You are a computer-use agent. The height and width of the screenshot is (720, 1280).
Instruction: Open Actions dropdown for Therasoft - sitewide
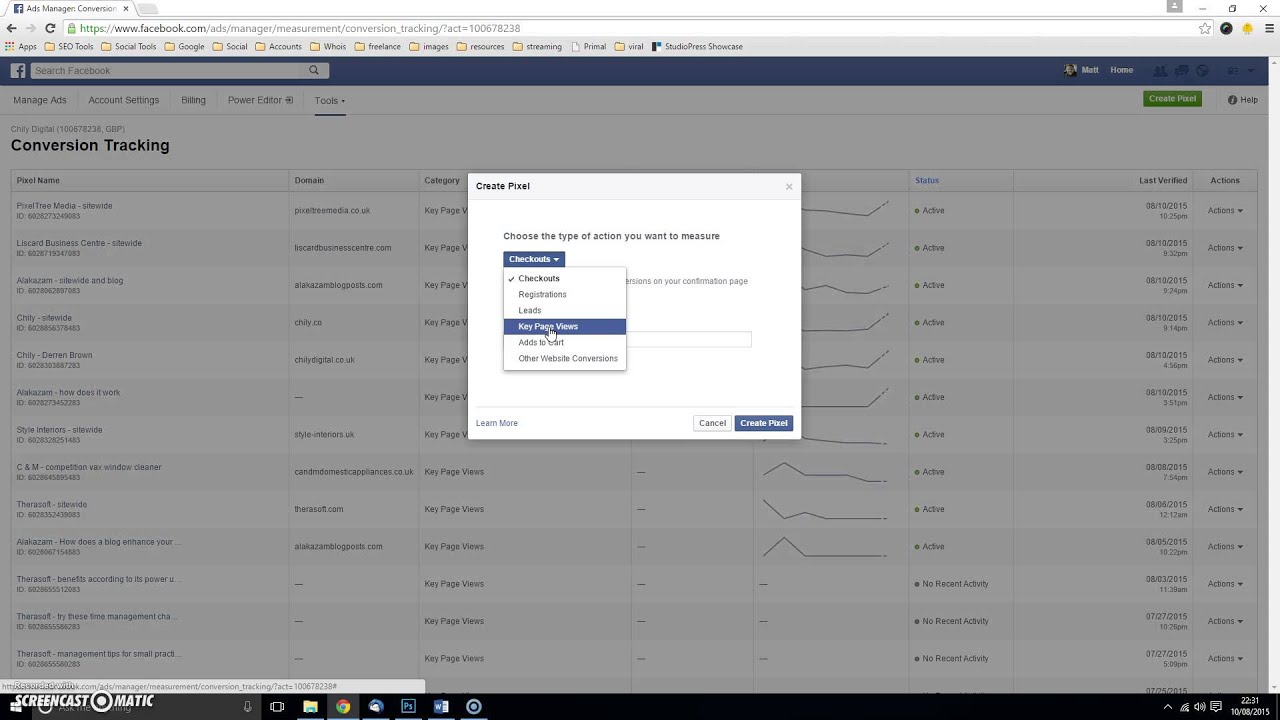tap(1225, 509)
